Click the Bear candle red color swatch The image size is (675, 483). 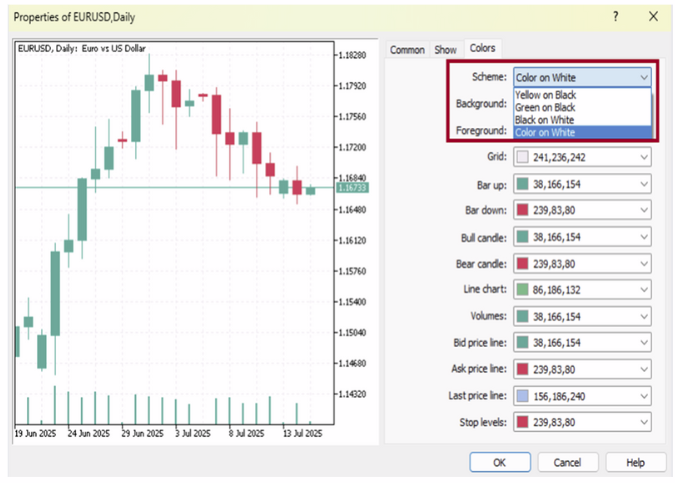pyautogui.click(x=524, y=263)
